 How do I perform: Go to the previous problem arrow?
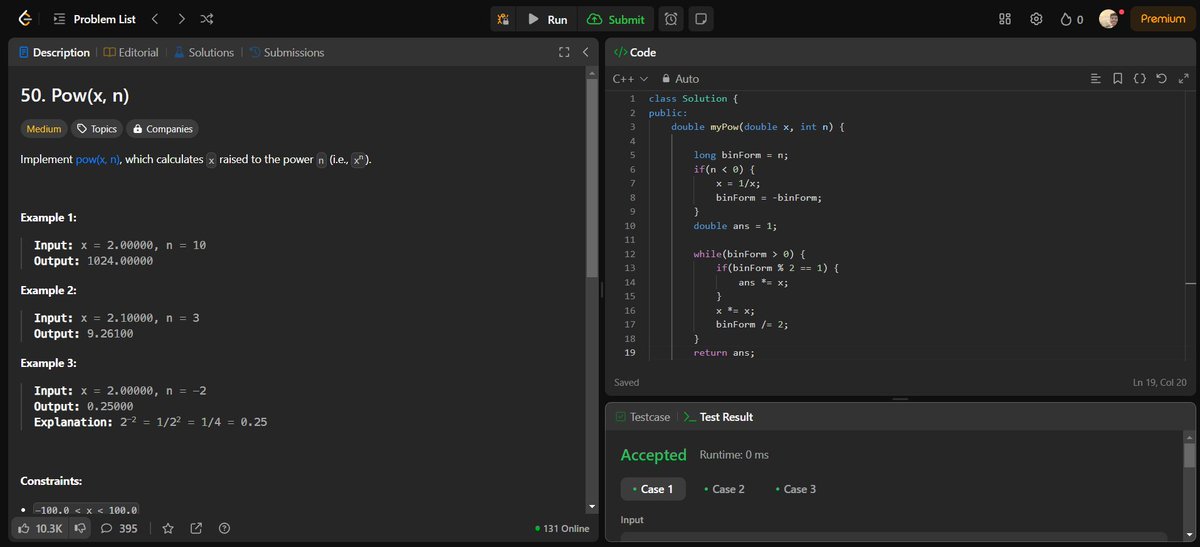[155, 19]
